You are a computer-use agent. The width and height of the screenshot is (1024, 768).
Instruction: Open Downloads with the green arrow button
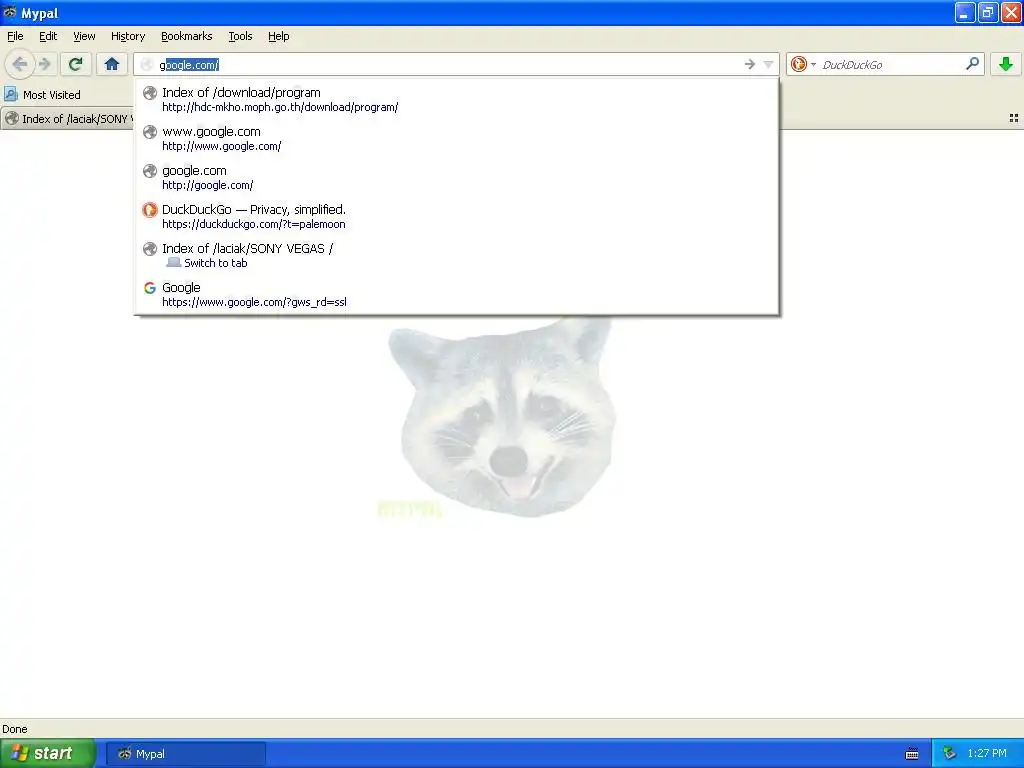(1006, 64)
